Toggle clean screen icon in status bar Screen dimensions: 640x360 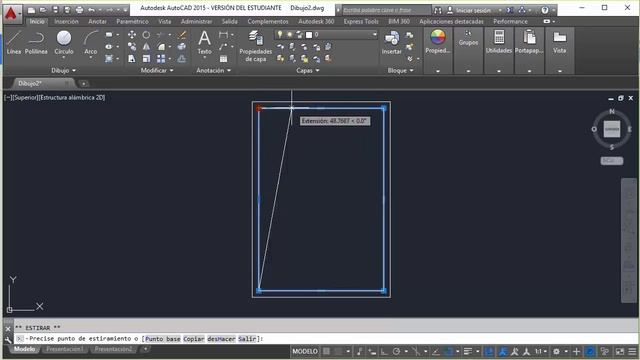tap(620, 351)
